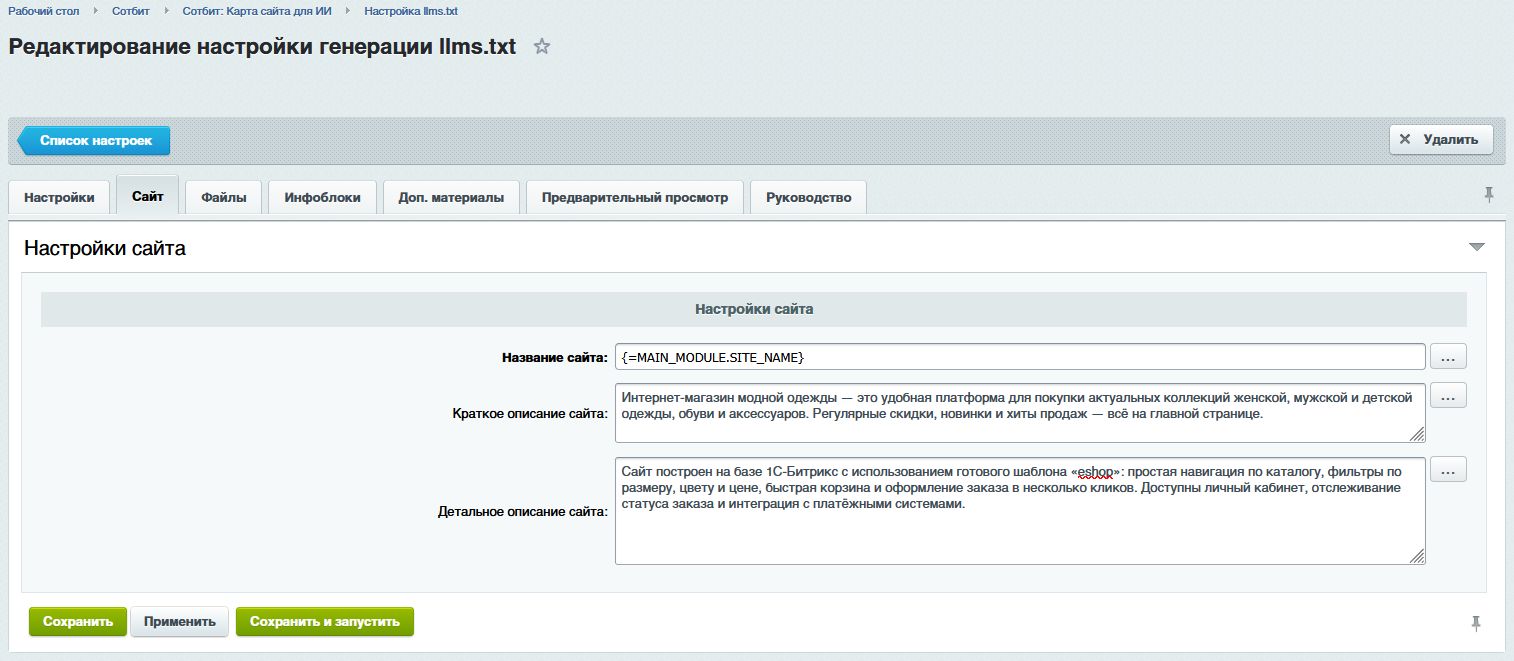1514x661 pixels.
Task: Open the Файлы tab
Action: tap(222, 196)
